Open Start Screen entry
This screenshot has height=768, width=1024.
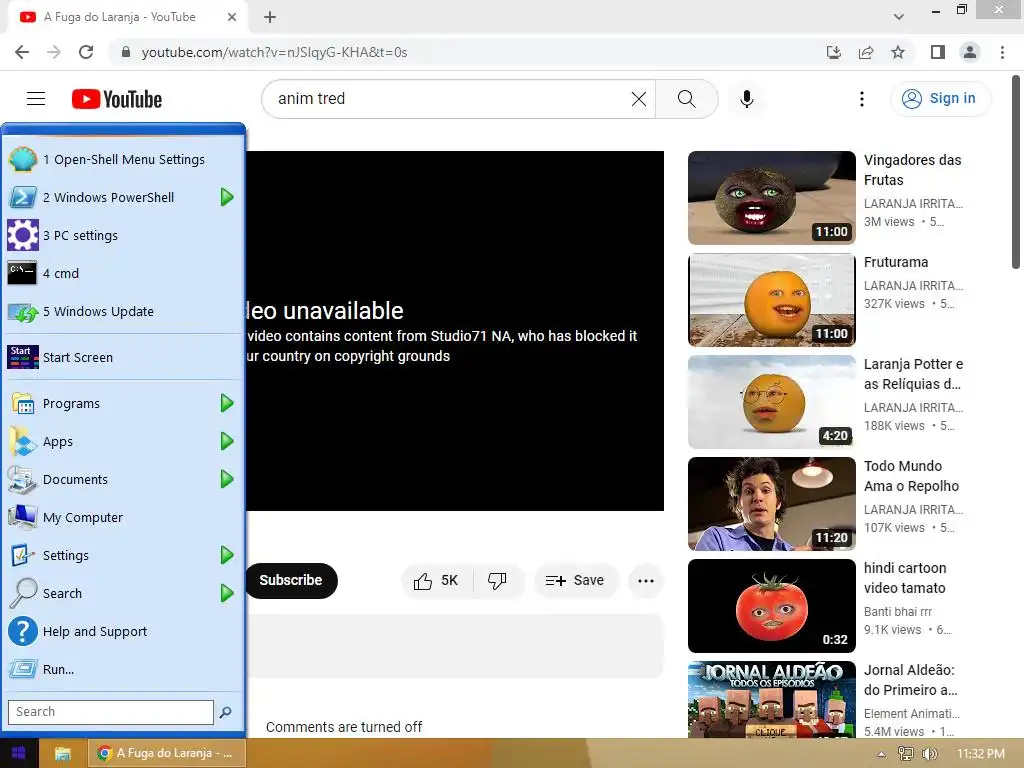pyautogui.click(x=123, y=357)
